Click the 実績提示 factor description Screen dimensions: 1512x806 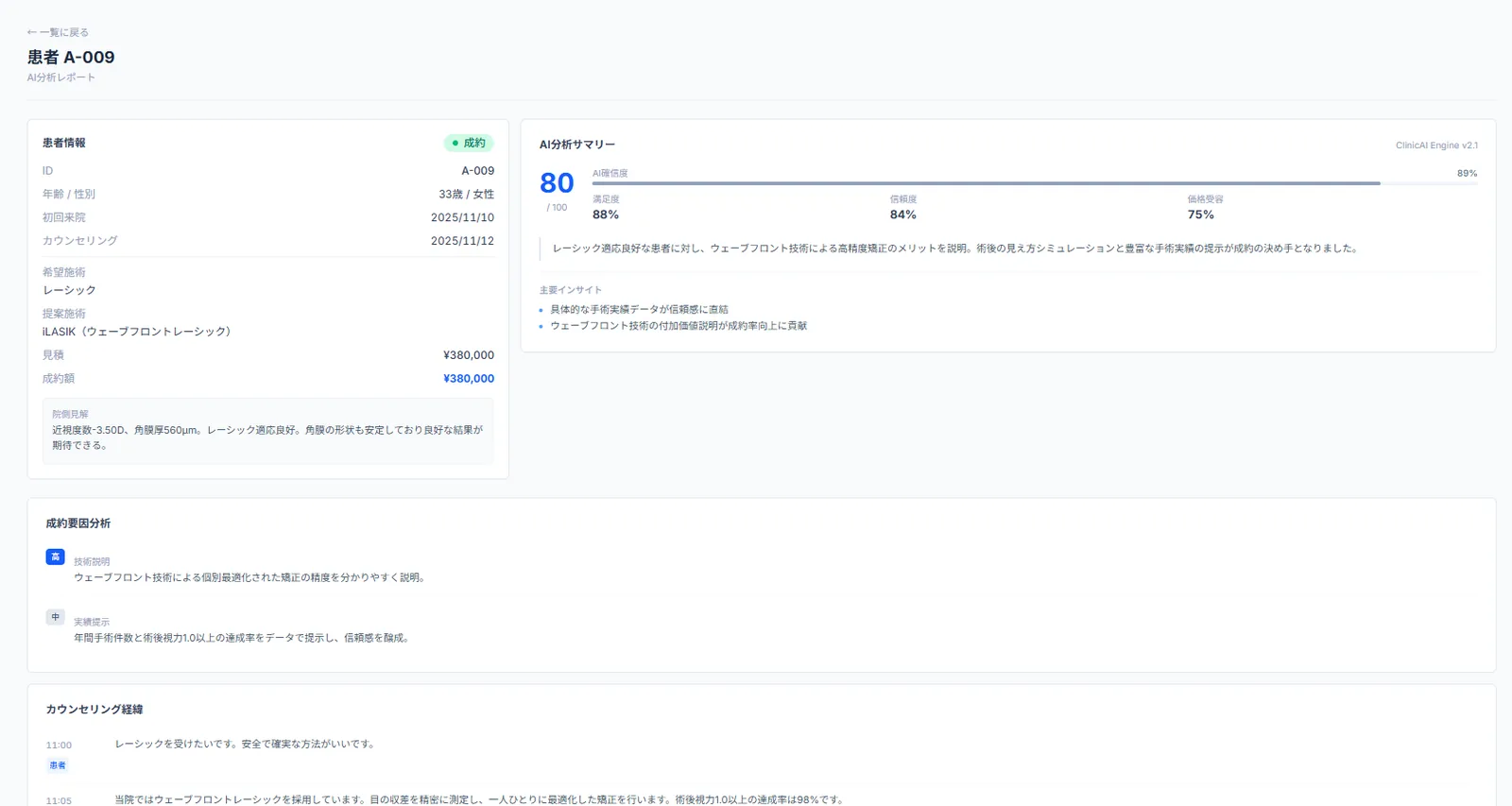pos(242,638)
